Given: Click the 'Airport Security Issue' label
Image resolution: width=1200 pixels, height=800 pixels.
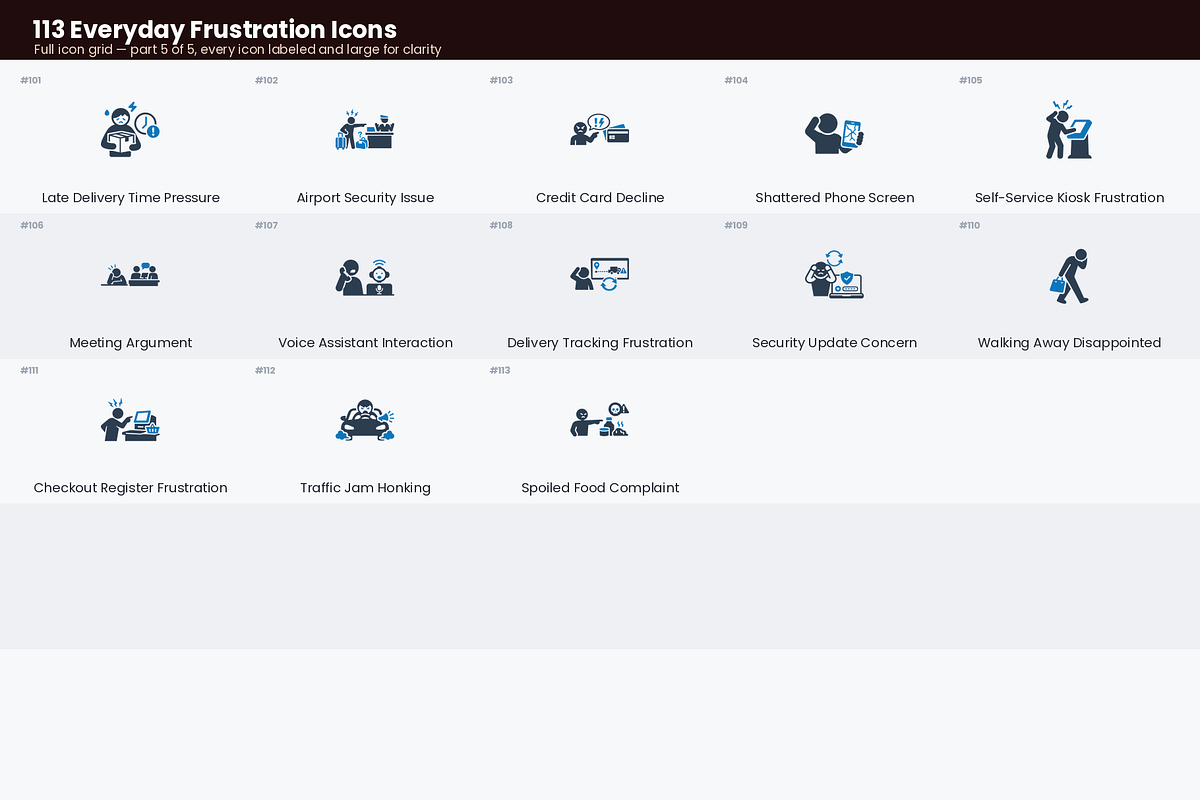Looking at the screenshot, I should pos(365,198).
